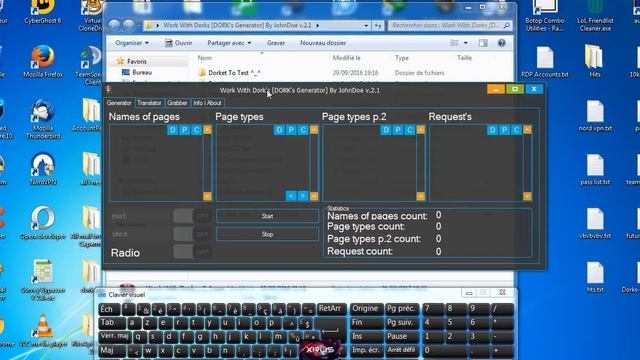
Task: Click the Page types p.2 scrollbar track
Action: coord(420,163)
